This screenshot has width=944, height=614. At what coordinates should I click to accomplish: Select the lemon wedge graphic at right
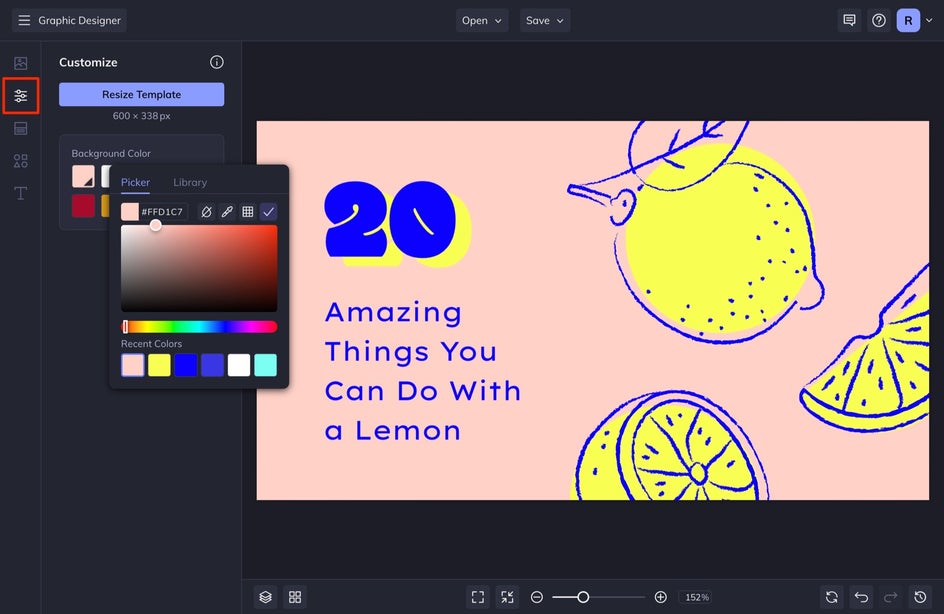click(865, 349)
